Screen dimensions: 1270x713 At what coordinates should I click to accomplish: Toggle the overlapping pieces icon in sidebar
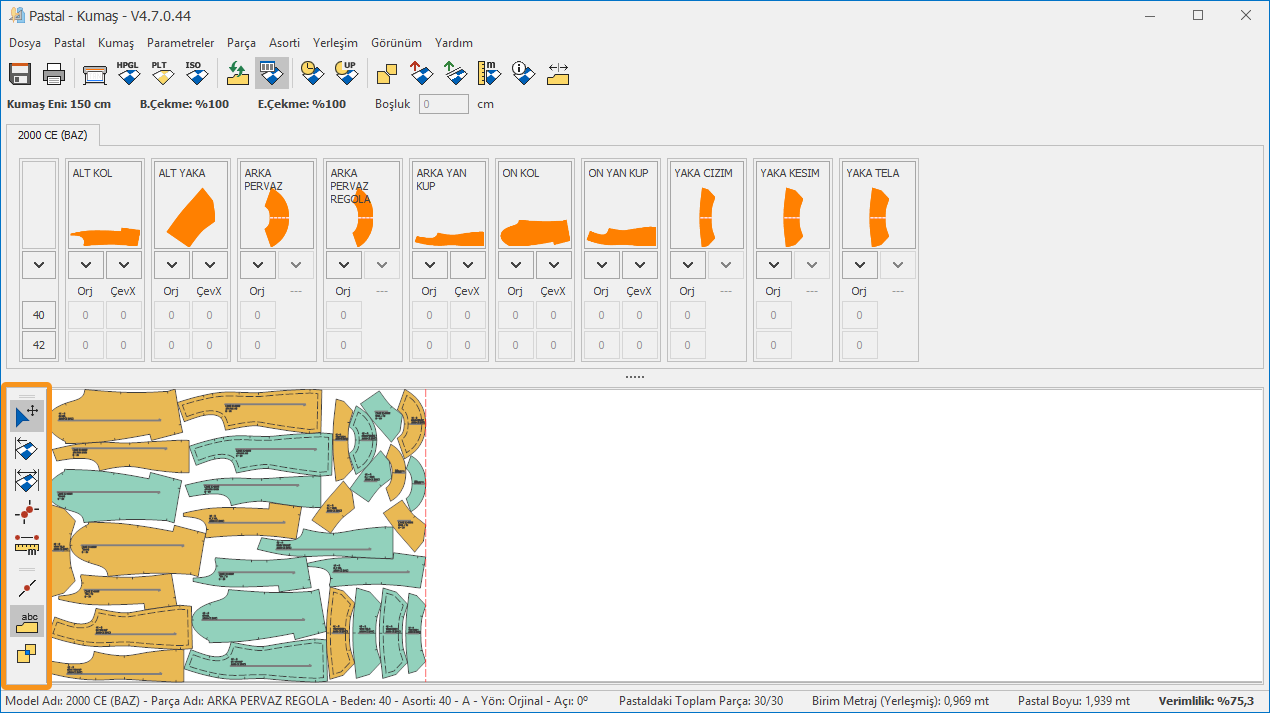tap(27, 655)
